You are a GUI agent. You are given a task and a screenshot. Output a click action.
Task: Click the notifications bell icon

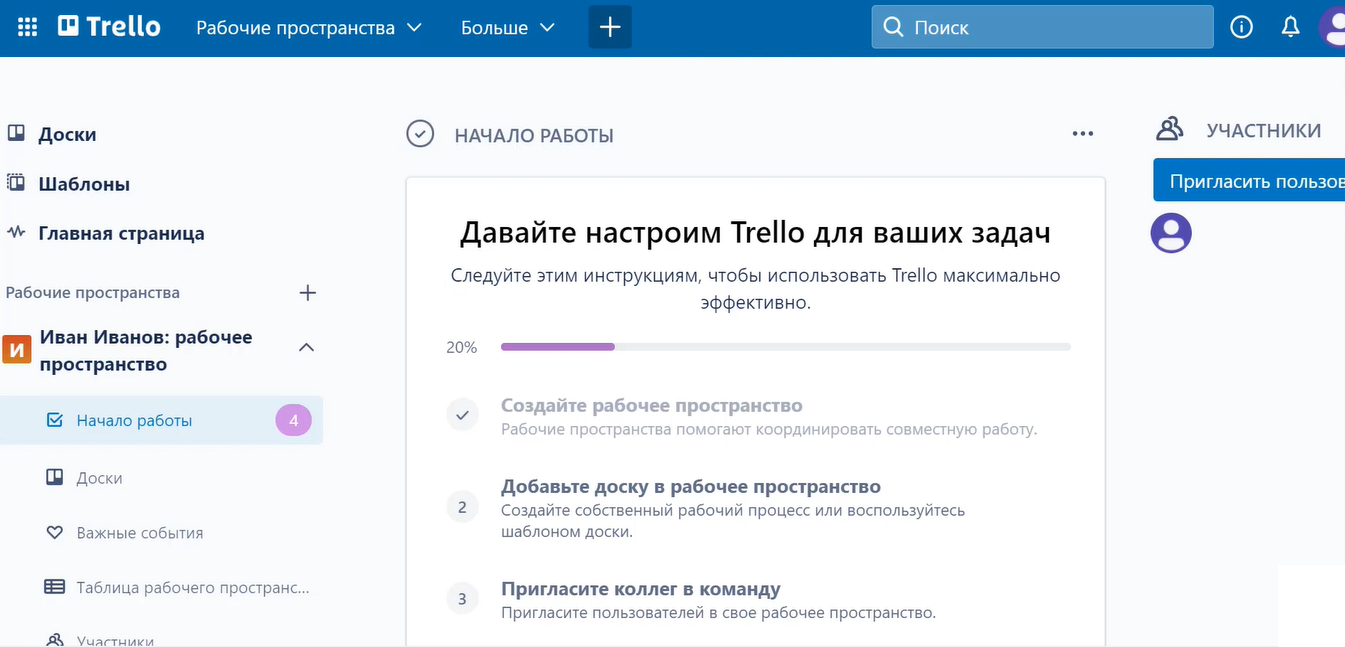(x=1290, y=27)
